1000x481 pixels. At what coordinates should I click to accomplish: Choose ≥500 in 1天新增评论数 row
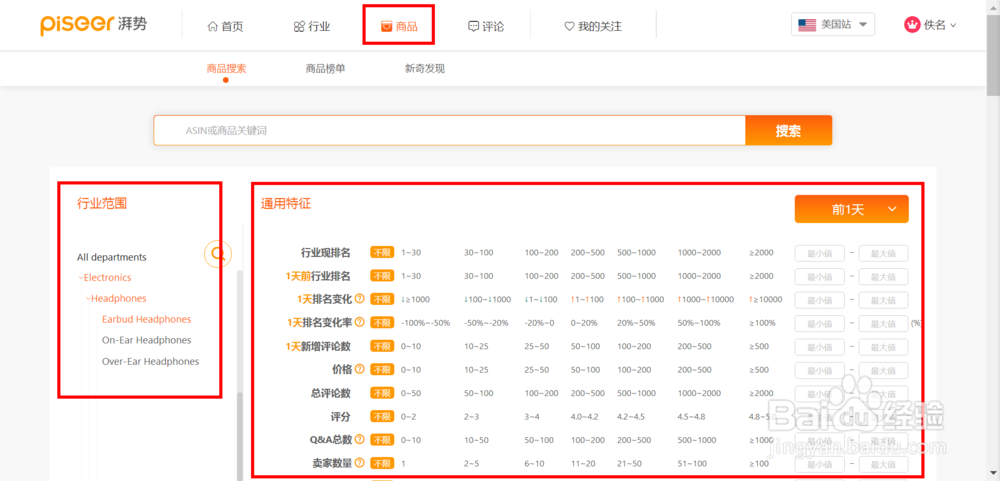tap(759, 346)
